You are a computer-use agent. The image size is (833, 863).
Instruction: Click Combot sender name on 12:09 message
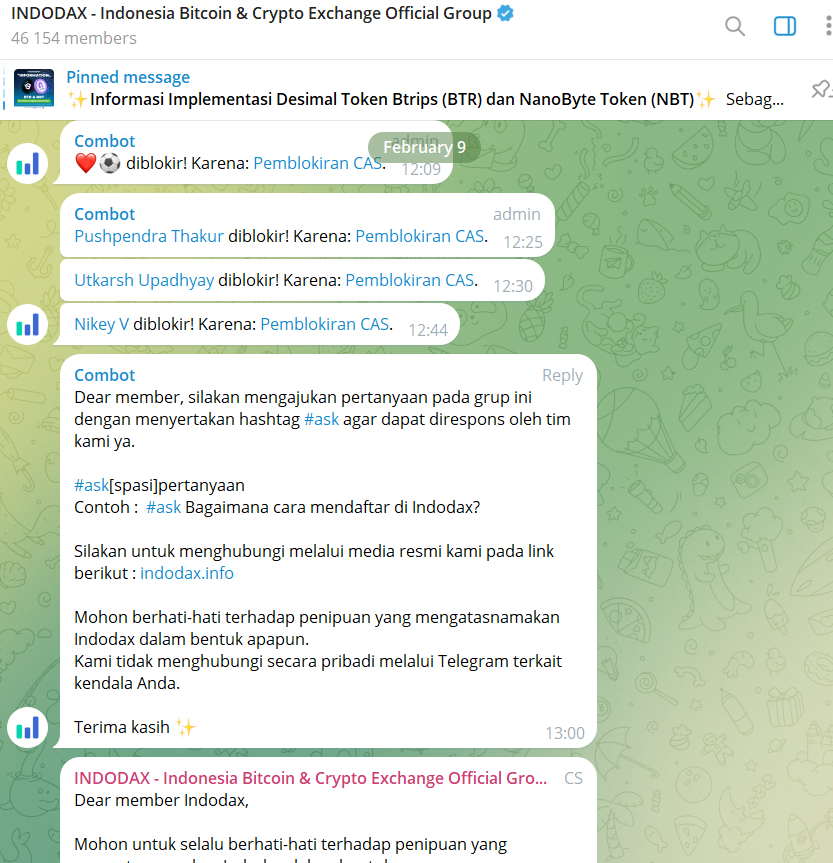coord(105,141)
